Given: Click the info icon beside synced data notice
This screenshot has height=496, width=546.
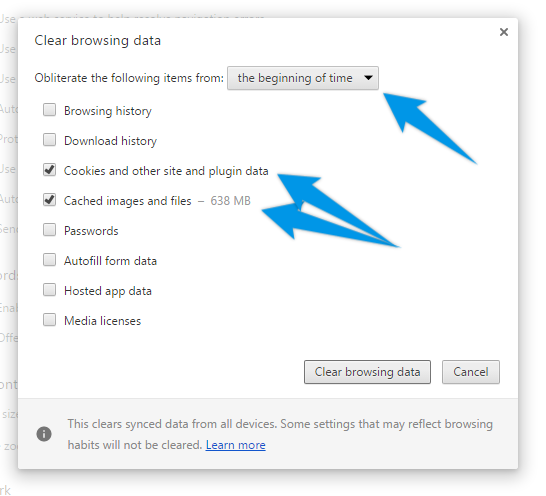Looking at the screenshot, I should point(44,434).
